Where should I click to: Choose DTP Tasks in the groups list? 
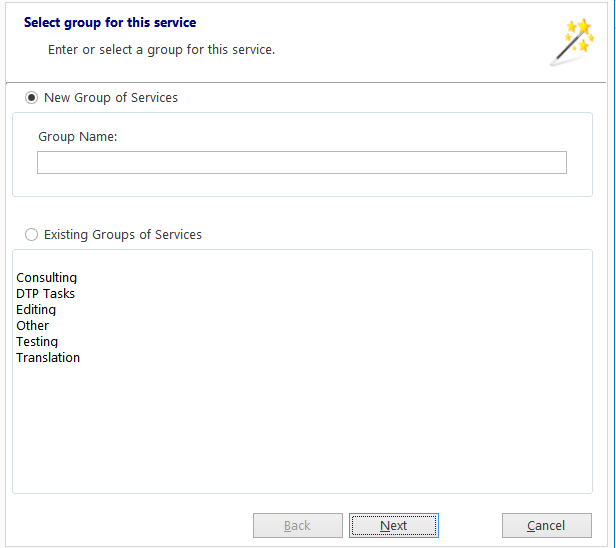click(45, 293)
